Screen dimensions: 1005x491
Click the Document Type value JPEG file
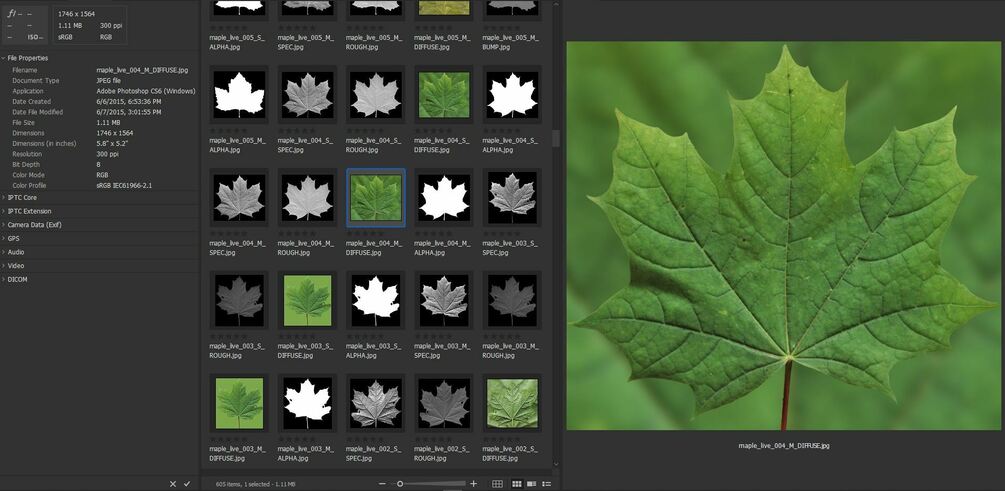pos(108,81)
